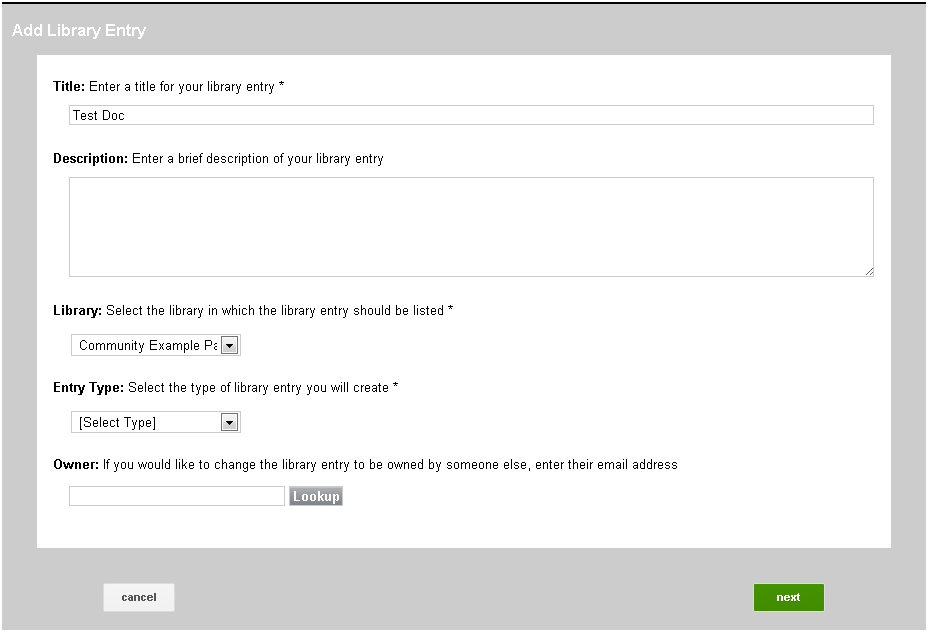Click the bold "Entry Type:" label
Viewport: 928px width, 633px height.
point(88,387)
